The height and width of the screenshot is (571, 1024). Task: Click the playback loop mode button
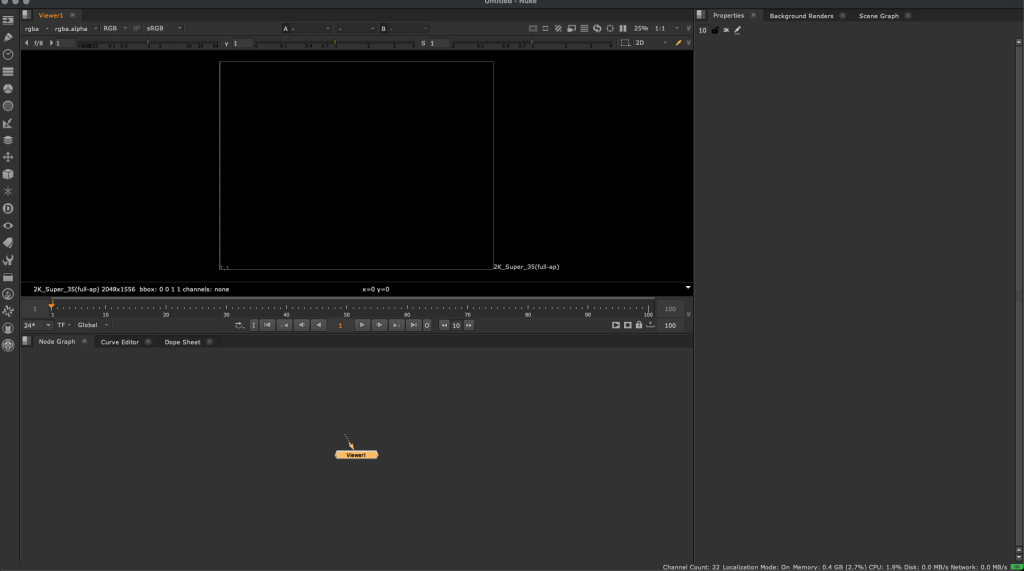click(x=240, y=325)
